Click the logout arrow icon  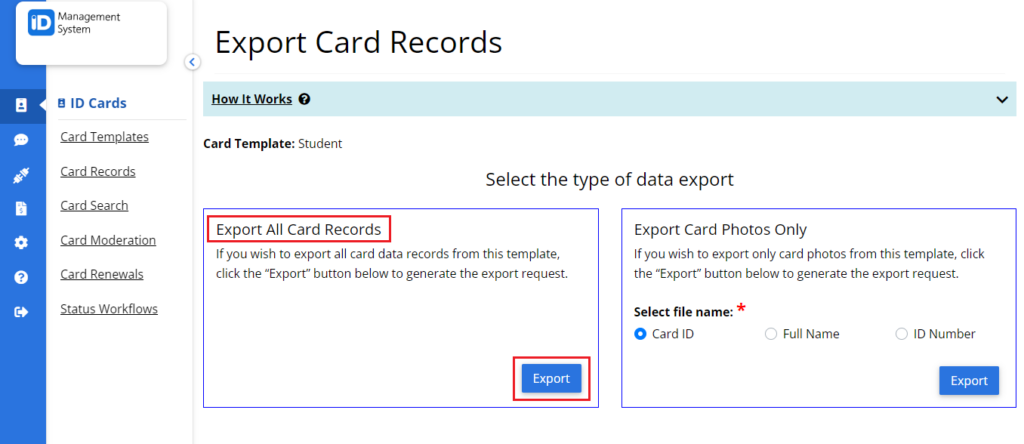coord(21,312)
